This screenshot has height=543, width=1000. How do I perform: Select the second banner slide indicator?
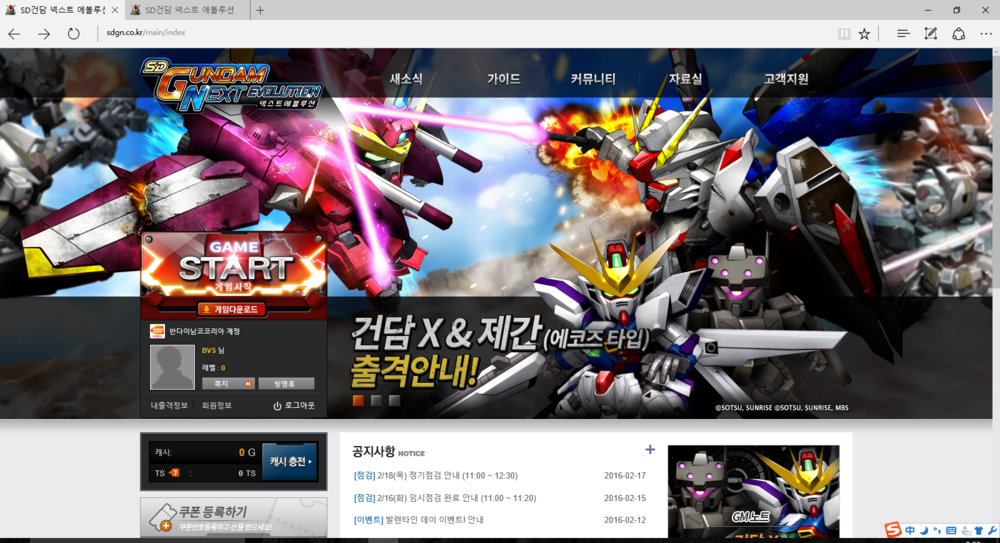(x=376, y=401)
